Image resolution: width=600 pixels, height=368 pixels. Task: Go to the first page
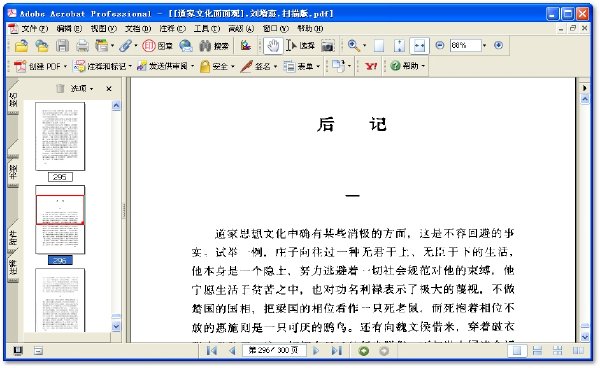212,350
